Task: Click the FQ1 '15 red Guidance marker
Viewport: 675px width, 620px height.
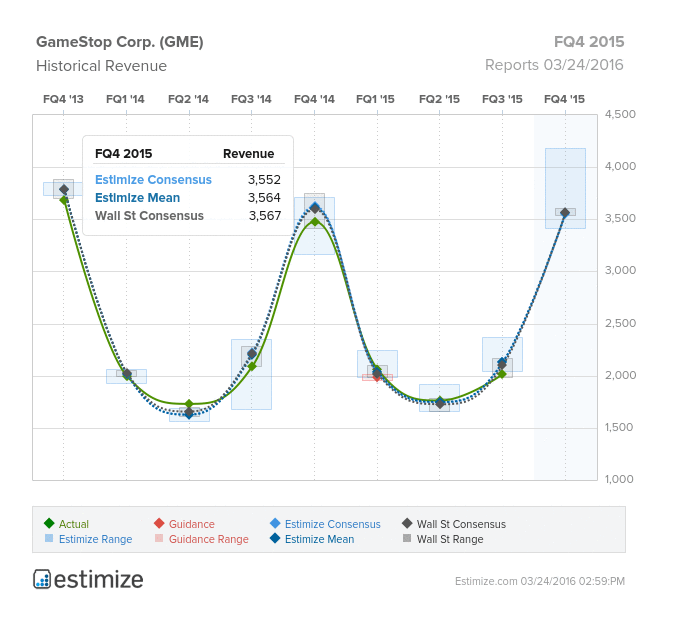Action: (x=378, y=377)
